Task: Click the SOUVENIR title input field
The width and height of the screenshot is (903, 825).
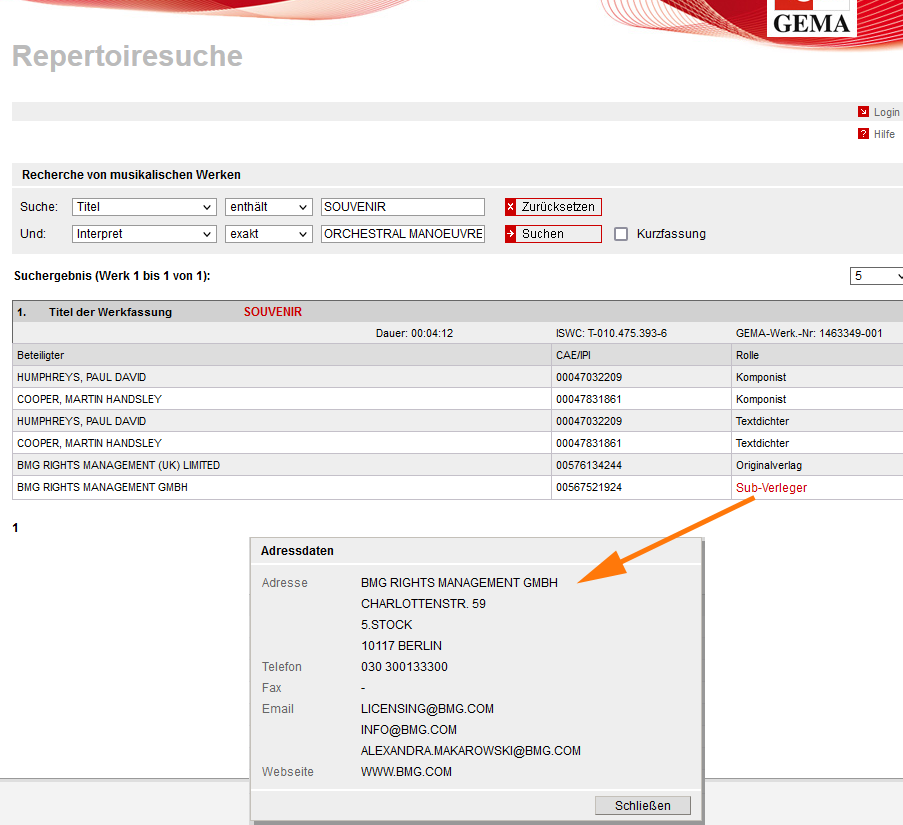Action: 403,207
